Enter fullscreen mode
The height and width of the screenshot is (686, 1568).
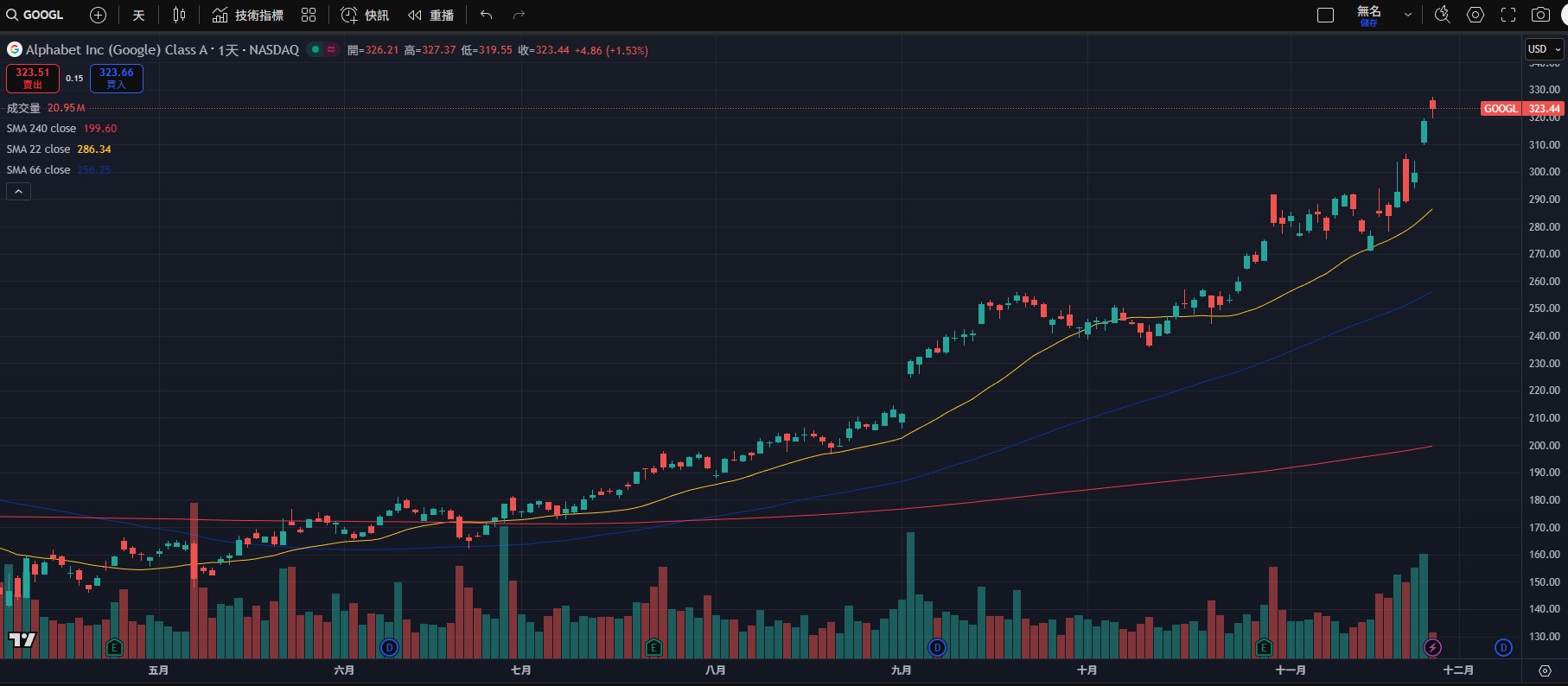(x=1508, y=15)
